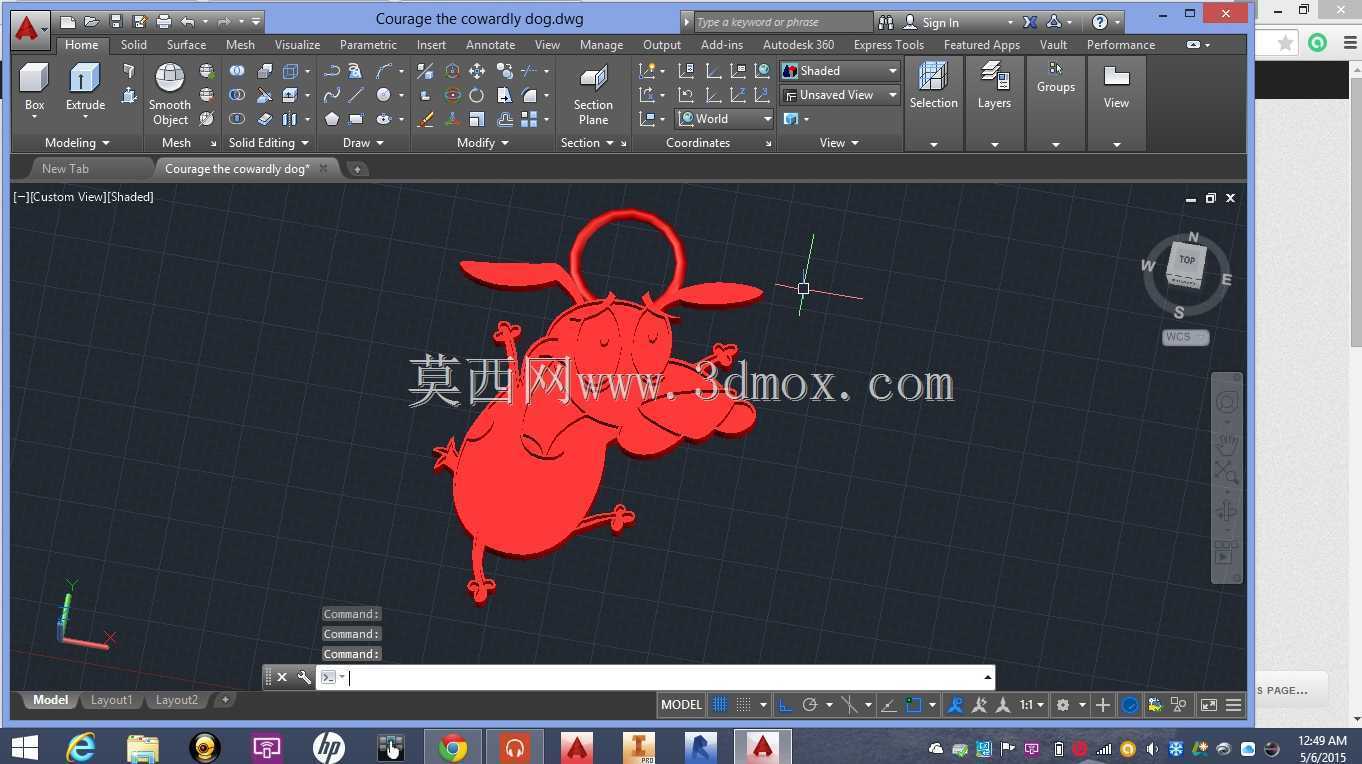Expand the Solid Editing panel

[x=269, y=143]
